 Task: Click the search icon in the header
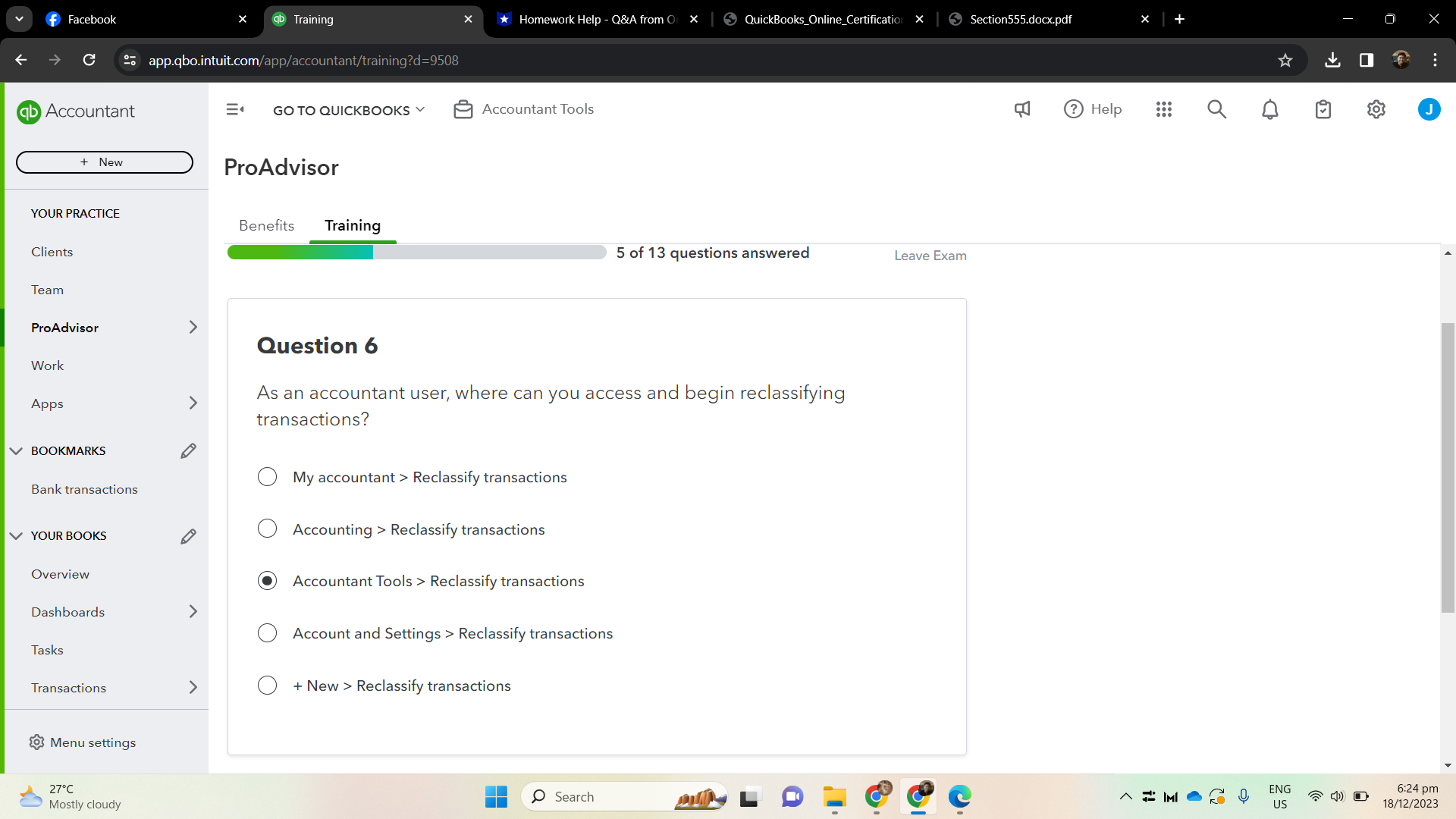[1216, 109]
